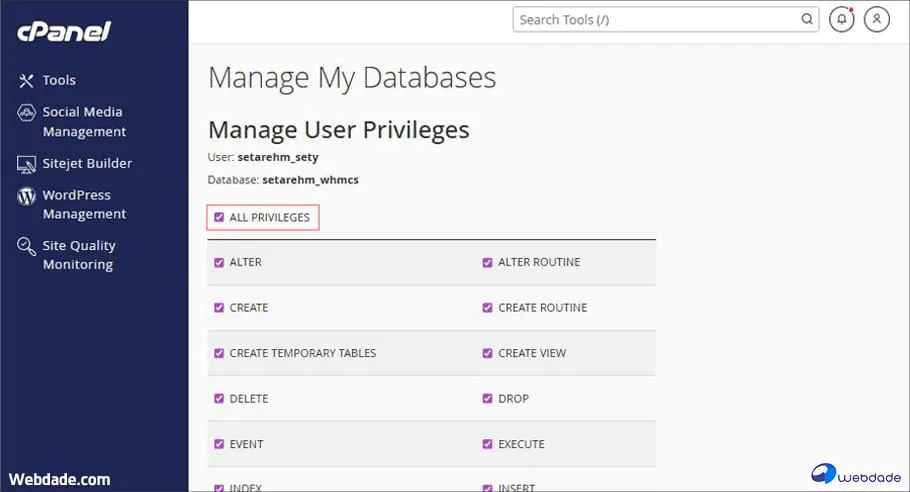Click the Sitejet Builder monitor icon
The height and width of the screenshot is (492, 910).
[x=27, y=164]
